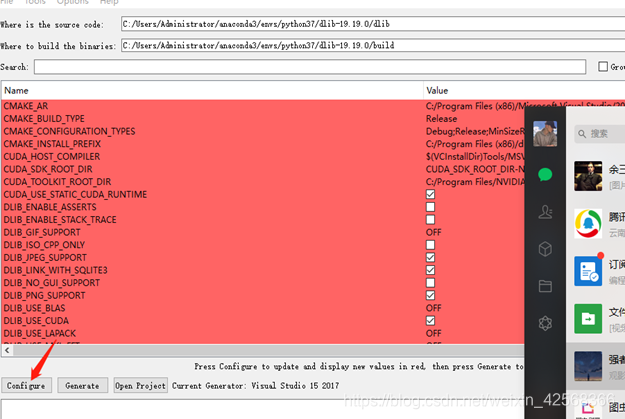This screenshot has height=419, width=625.
Task: Click the CUDA_SDK_ROOT_DIR-N value cell
Action: tap(475, 169)
